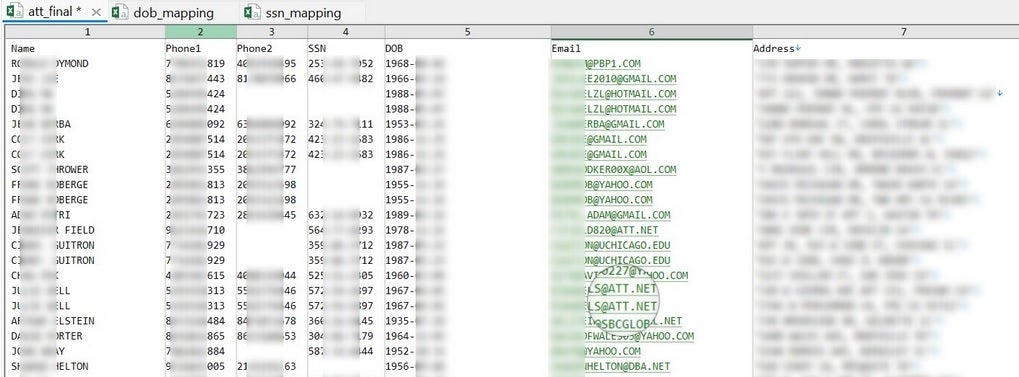The width and height of the screenshot is (1019, 377).
Task: Click the ssn_mapping tab file icon
Action: (252, 12)
